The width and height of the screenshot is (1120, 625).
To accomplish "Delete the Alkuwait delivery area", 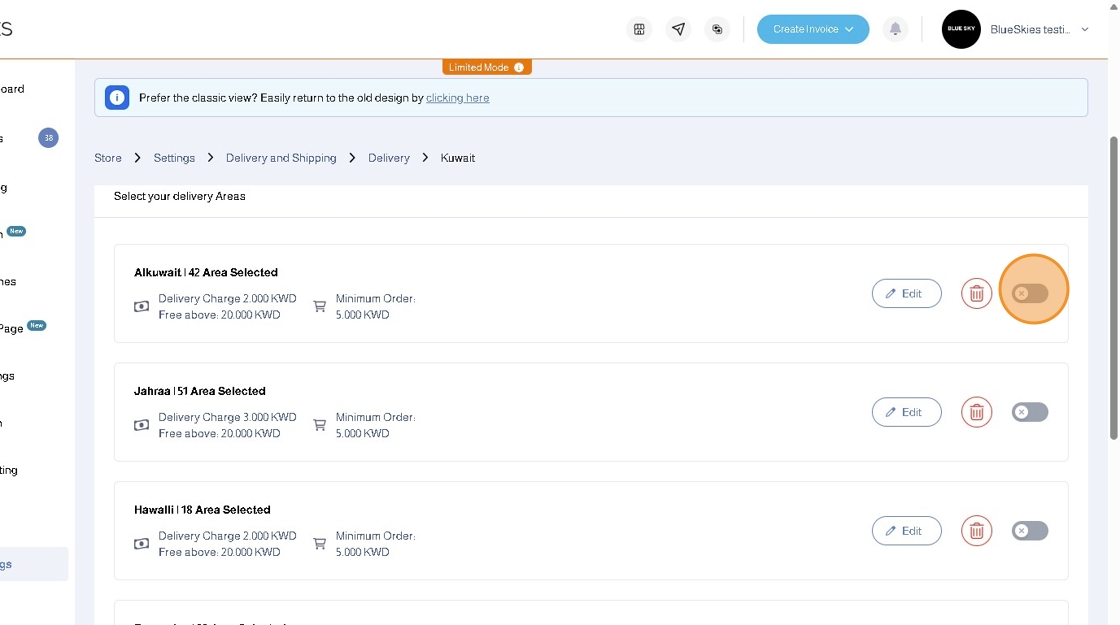I will click(976, 294).
